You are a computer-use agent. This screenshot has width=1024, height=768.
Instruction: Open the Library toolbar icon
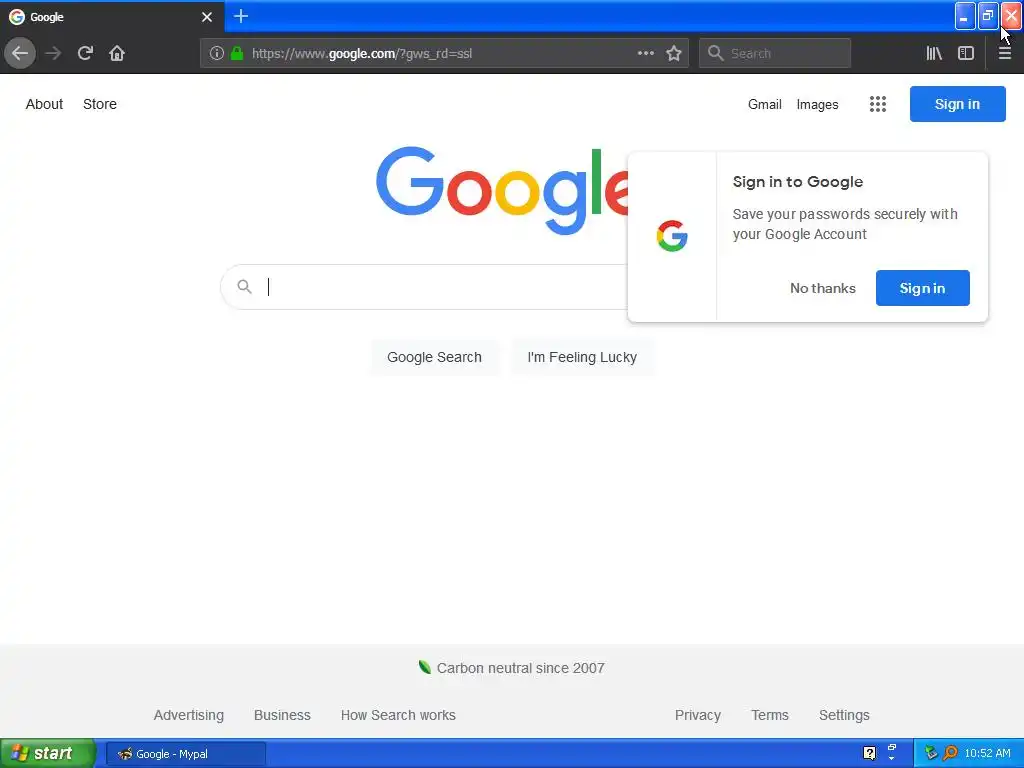coord(934,54)
